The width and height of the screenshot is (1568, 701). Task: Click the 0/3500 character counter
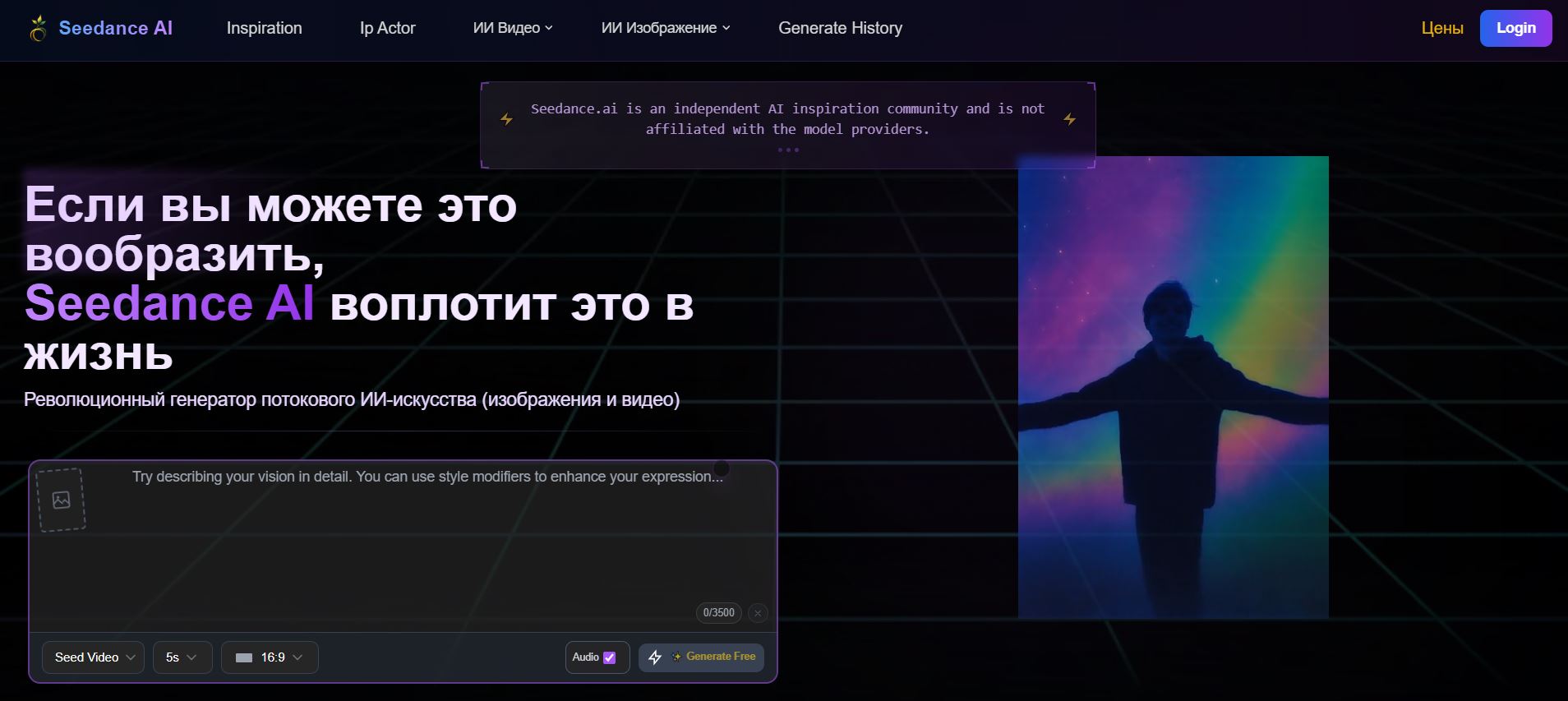[718, 613]
